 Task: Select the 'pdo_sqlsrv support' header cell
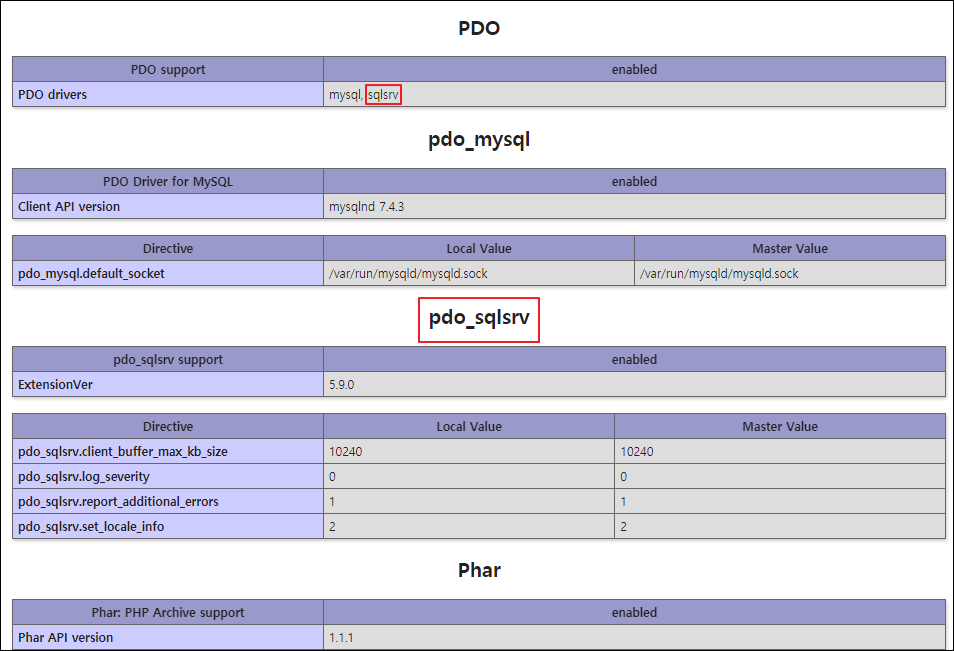(168, 360)
